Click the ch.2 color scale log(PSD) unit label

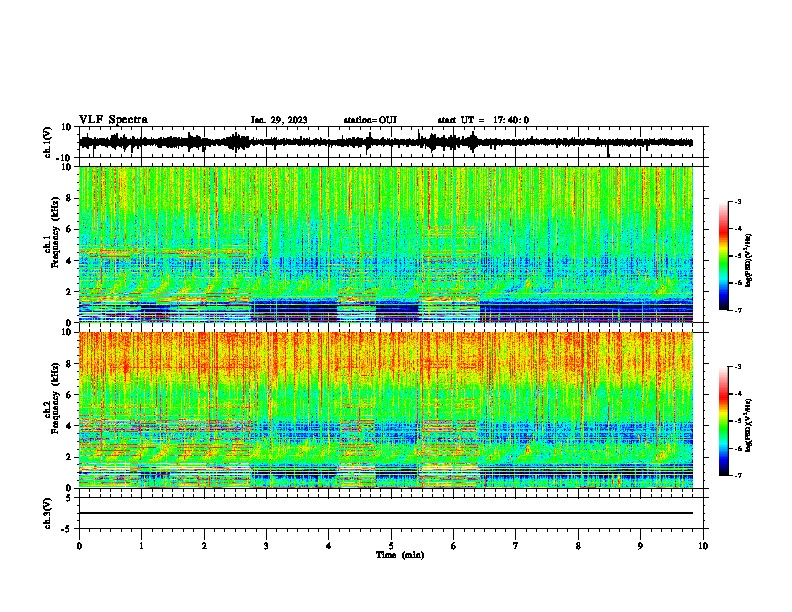[x=750, y=425]
